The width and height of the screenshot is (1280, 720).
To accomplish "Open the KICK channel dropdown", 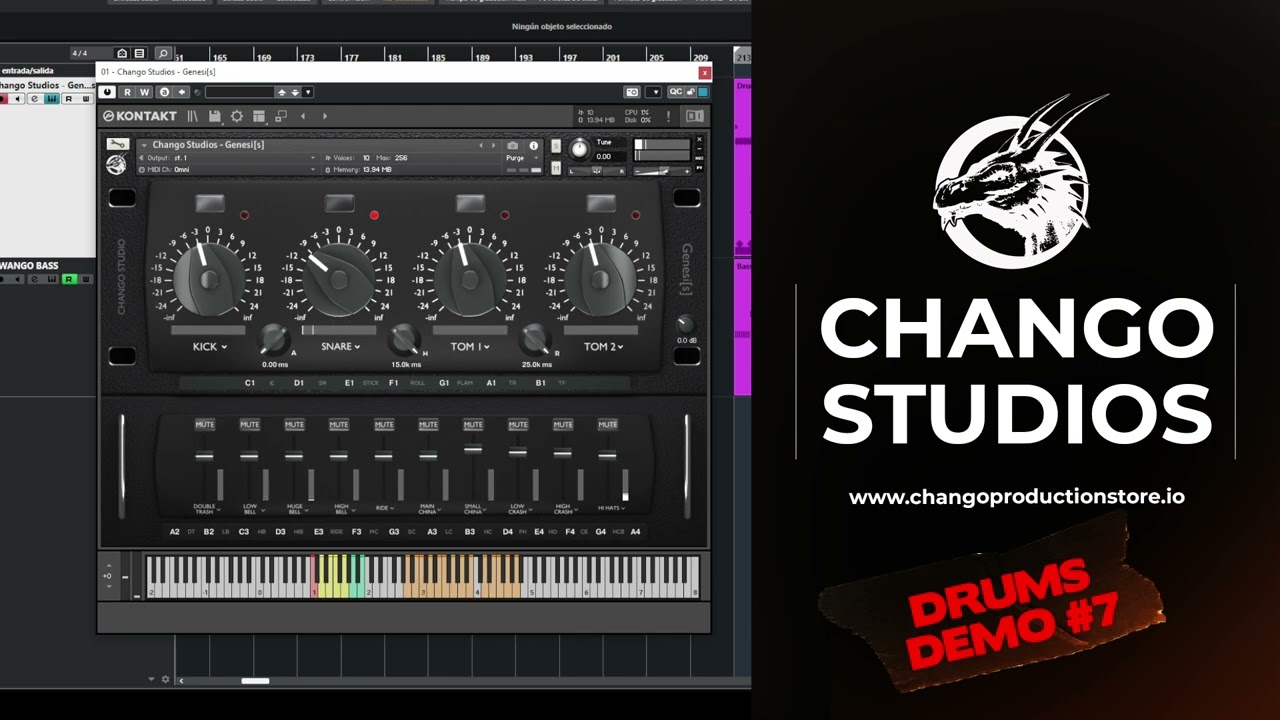I will (210, 347).
